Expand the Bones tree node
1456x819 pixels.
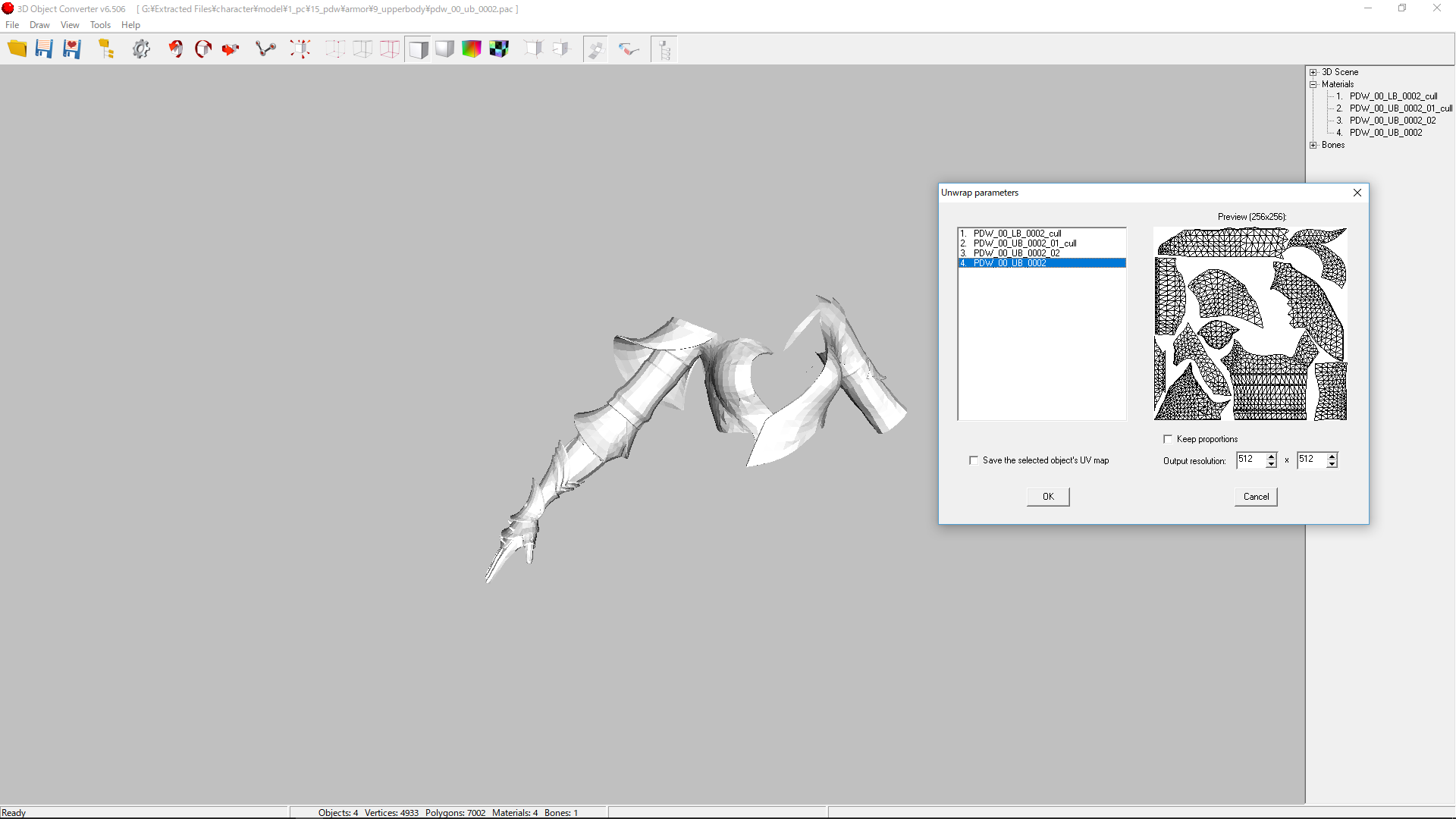[1313, 145]
